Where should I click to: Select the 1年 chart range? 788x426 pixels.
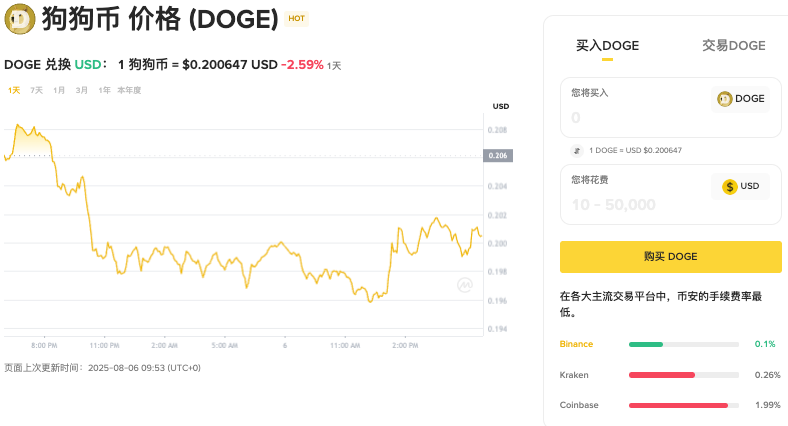105,90
